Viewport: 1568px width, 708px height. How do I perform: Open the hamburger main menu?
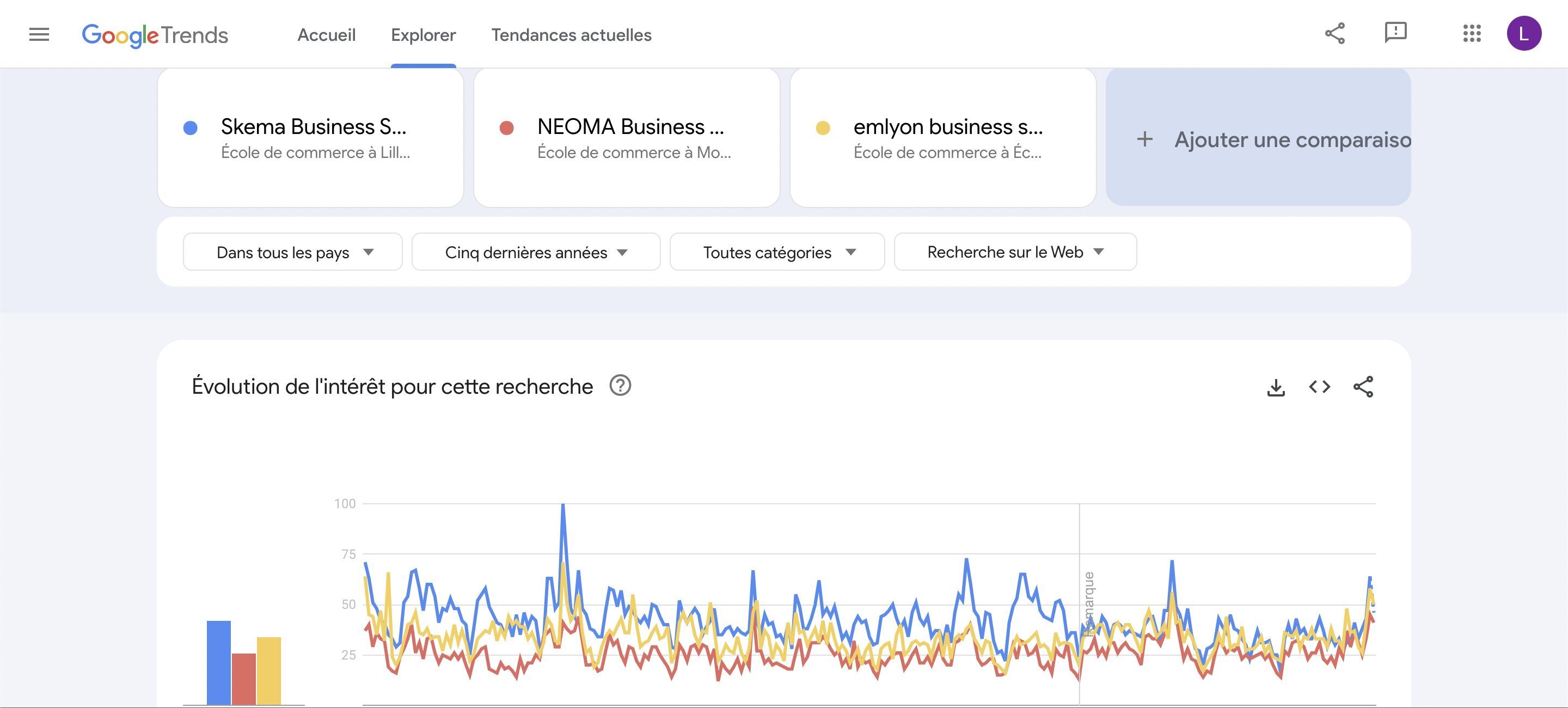tap(39, 35)
